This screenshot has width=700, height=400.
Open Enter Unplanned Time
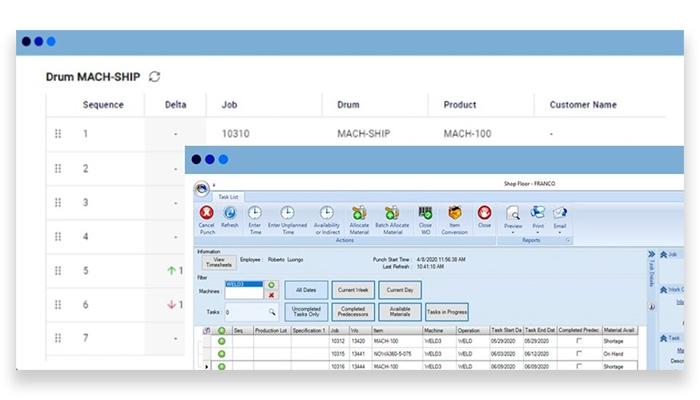(x=288, y=213)
